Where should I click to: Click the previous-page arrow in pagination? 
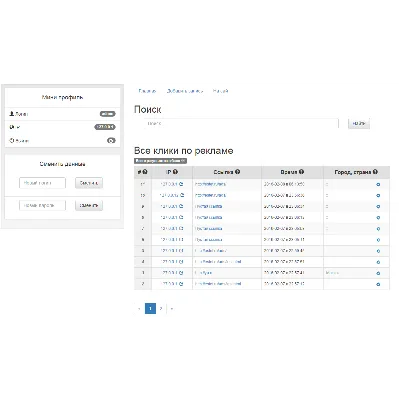[x=139, y=308]
